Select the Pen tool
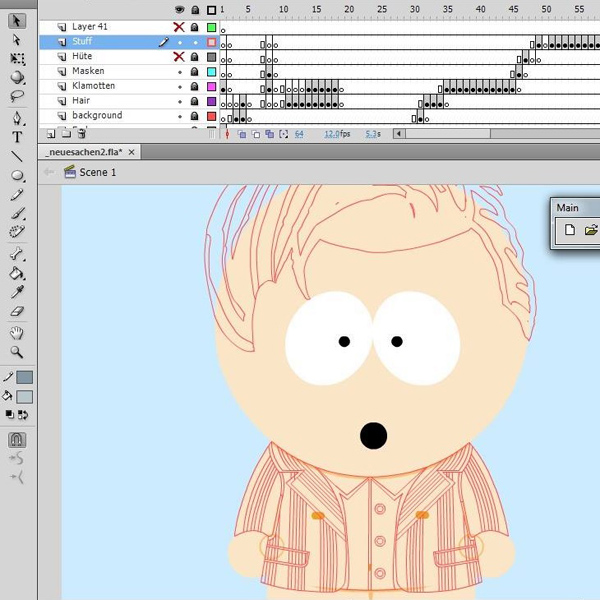The image size is (600, 600). [17, 118]
